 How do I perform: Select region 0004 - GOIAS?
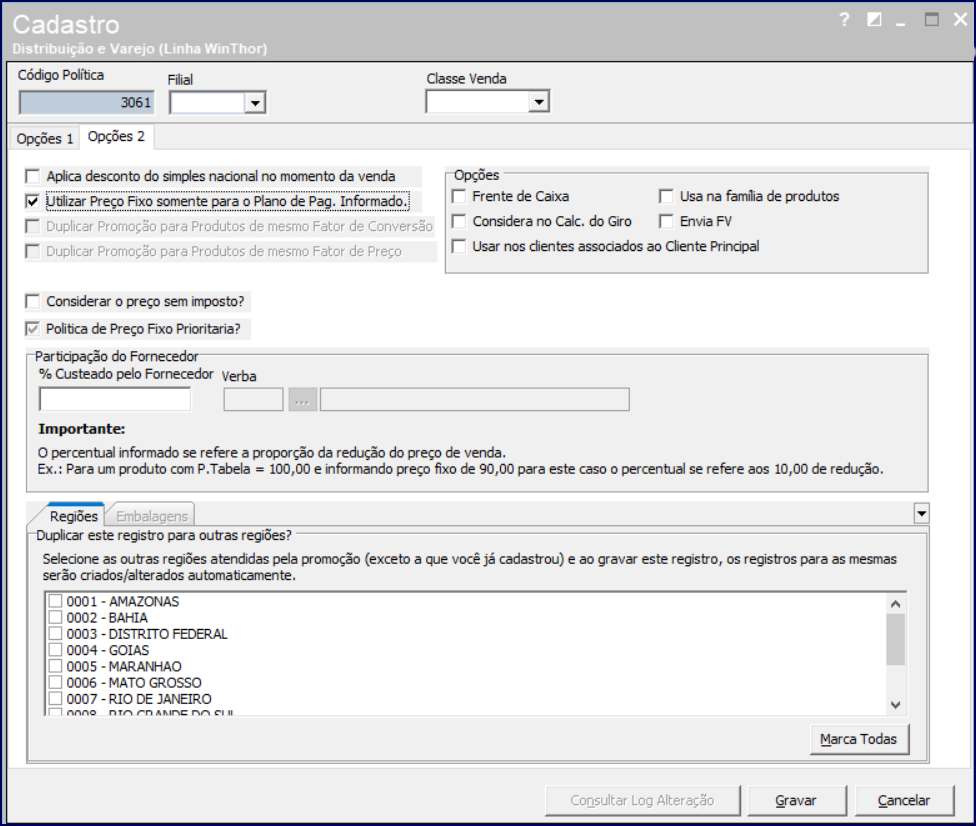pos(55,650)
